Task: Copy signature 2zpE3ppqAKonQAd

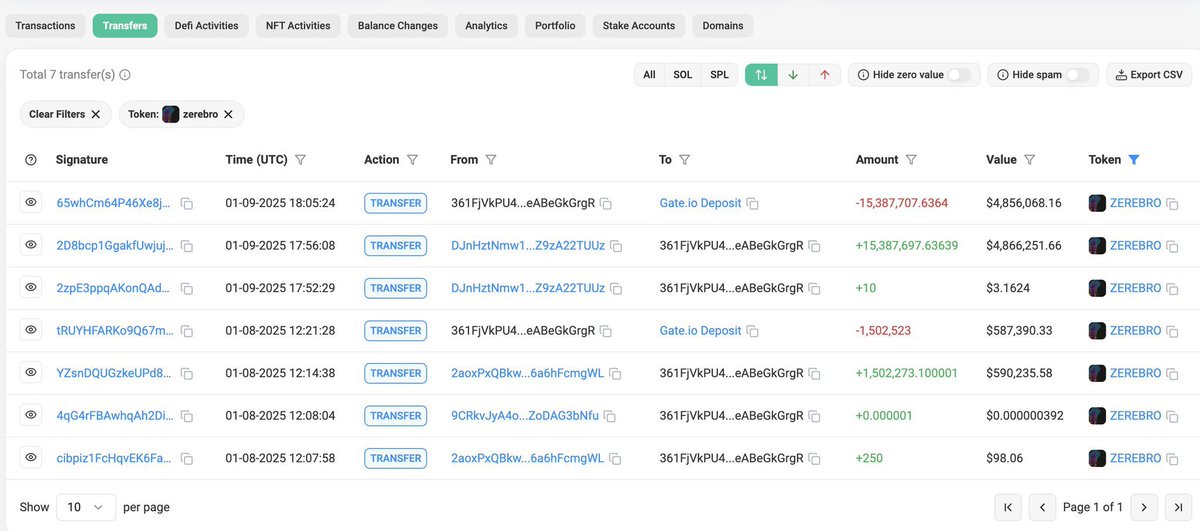Action: (187, 288)
